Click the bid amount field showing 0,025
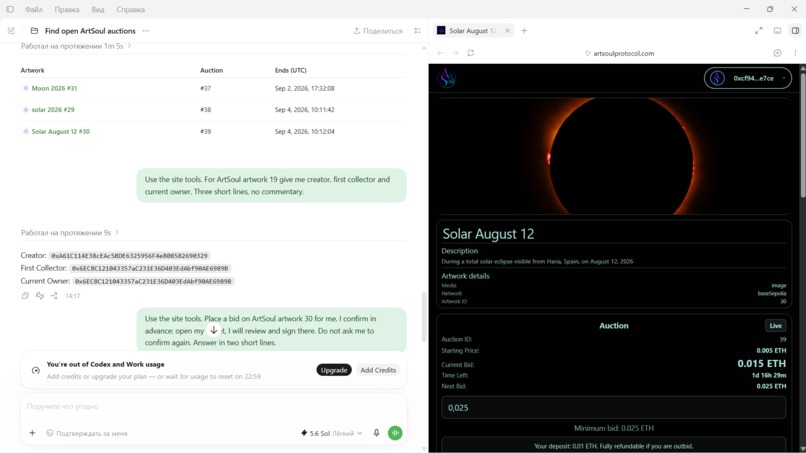This screenshot has width=806, height=453. 614,408
